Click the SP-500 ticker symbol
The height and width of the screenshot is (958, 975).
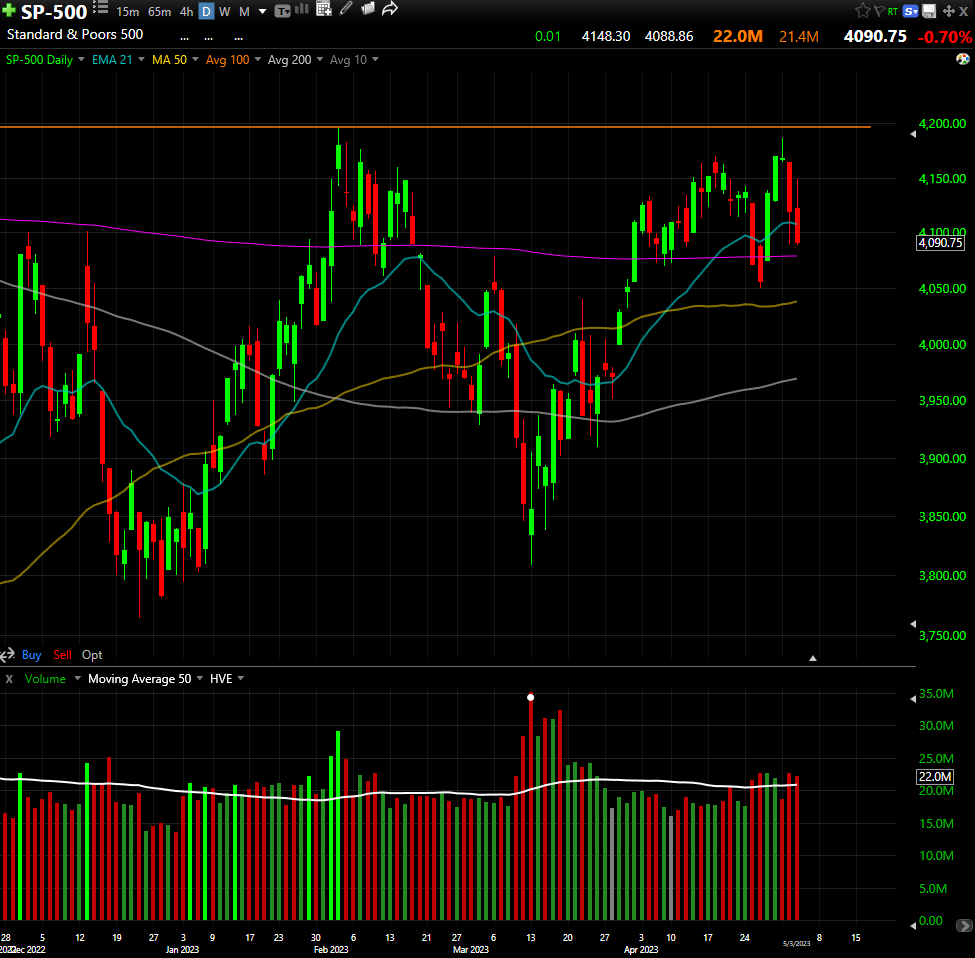54,12
